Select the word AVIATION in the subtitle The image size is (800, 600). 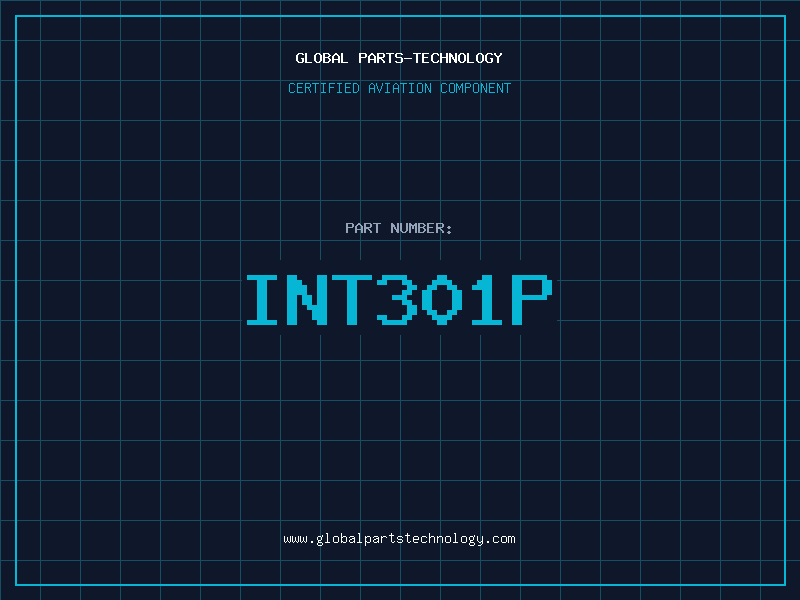399,88
